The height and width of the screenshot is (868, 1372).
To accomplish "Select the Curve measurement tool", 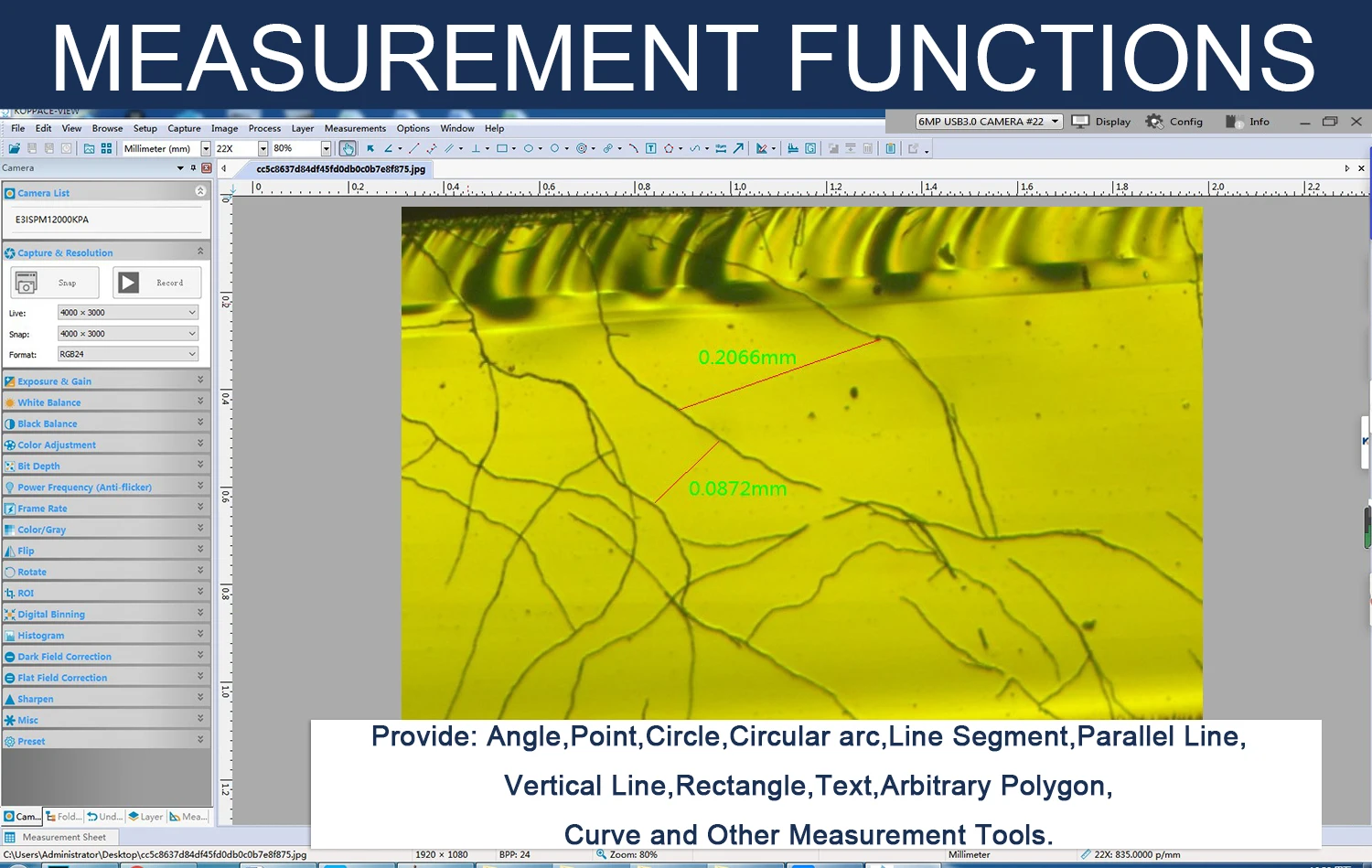I will tap(695, 148).
